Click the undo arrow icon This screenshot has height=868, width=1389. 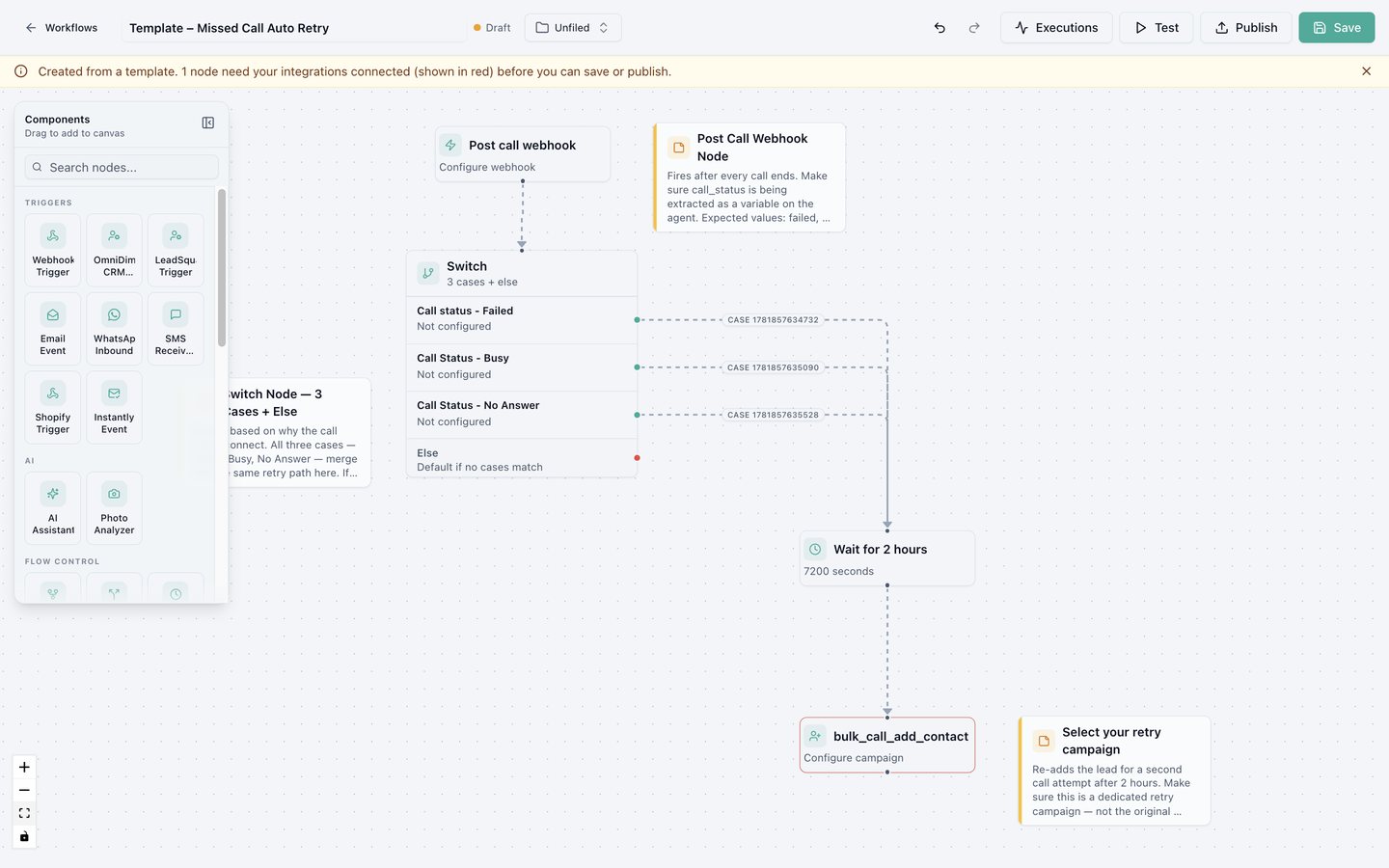(x=940, y=28)
